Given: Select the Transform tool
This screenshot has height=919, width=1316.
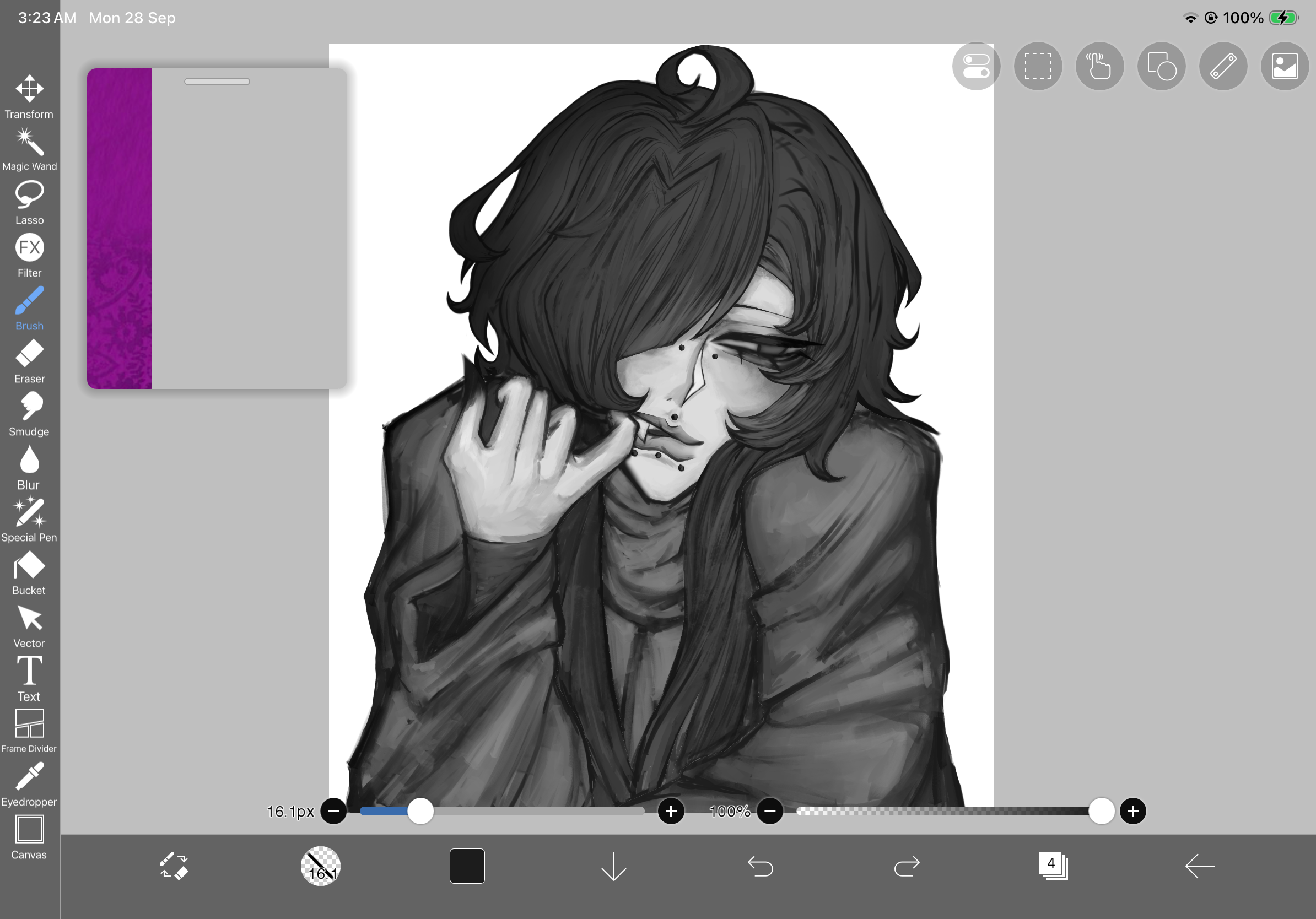Looking at the screenshot, I should (29, 97).
